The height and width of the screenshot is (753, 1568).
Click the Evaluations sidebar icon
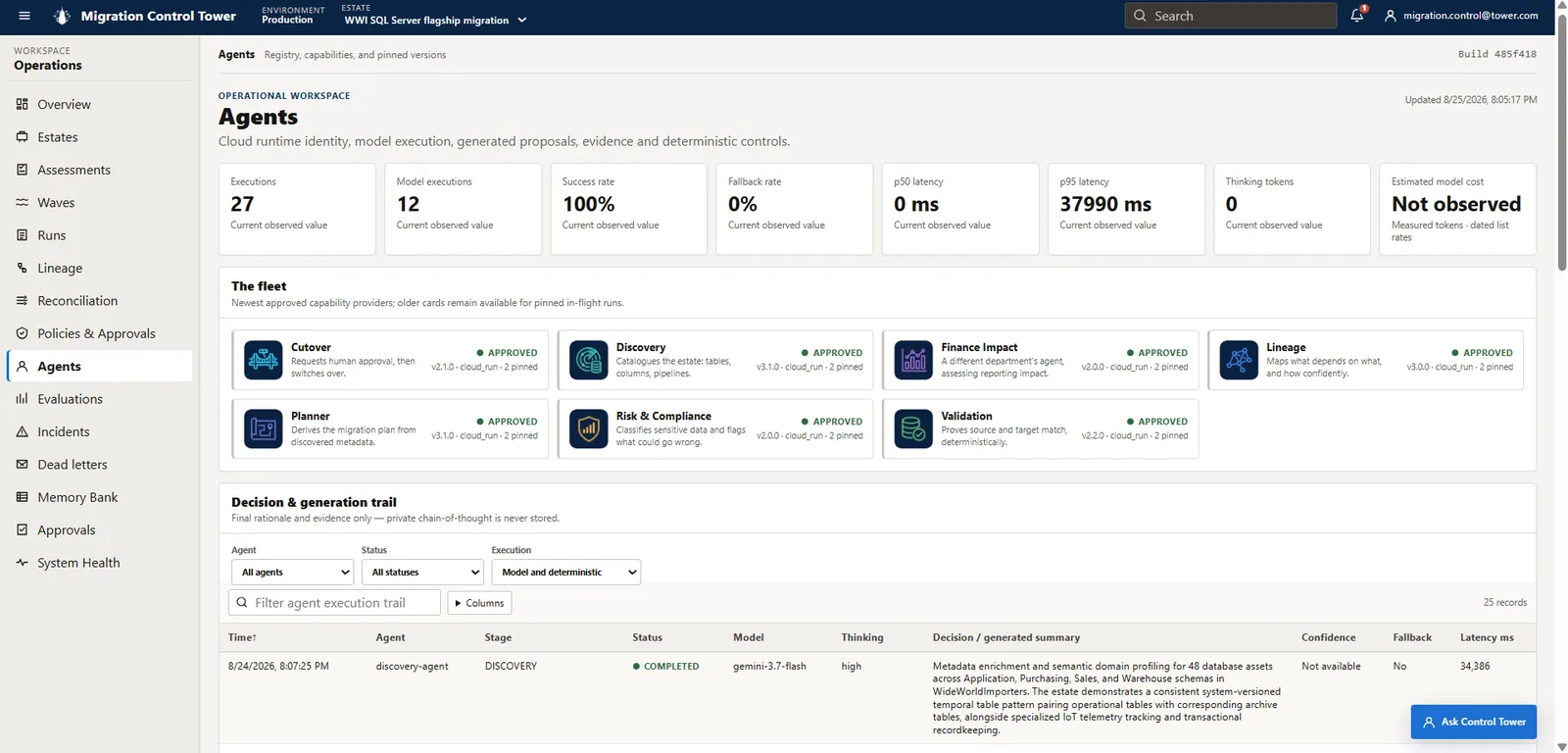[x=23, y=399]
